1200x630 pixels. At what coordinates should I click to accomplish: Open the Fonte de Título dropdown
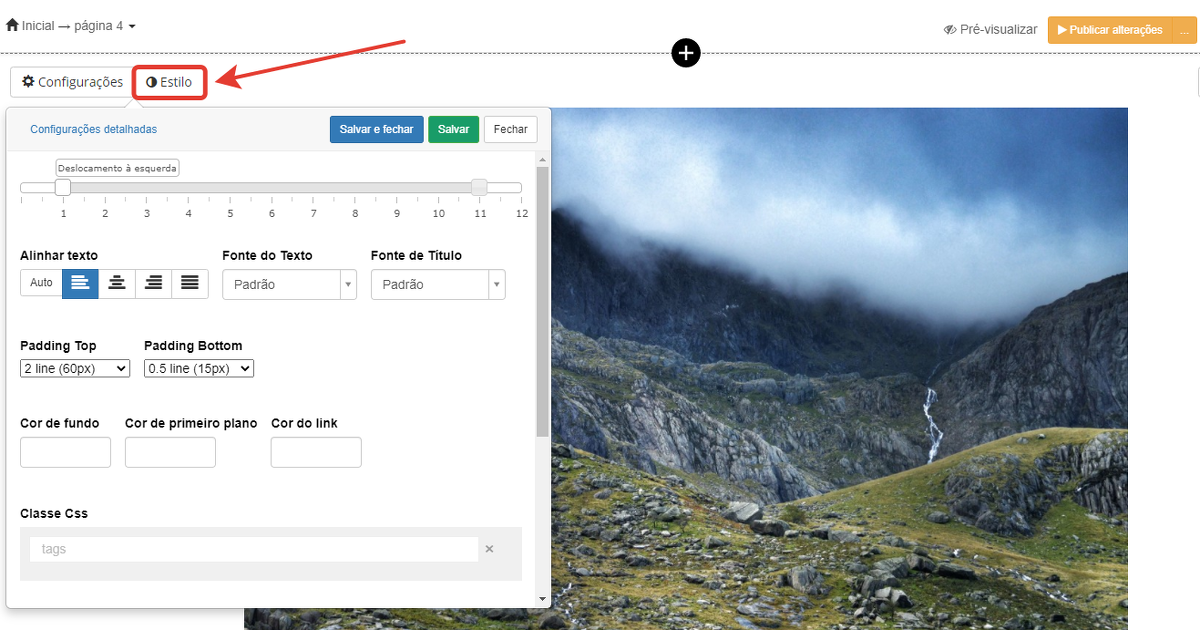coord(437,285)
